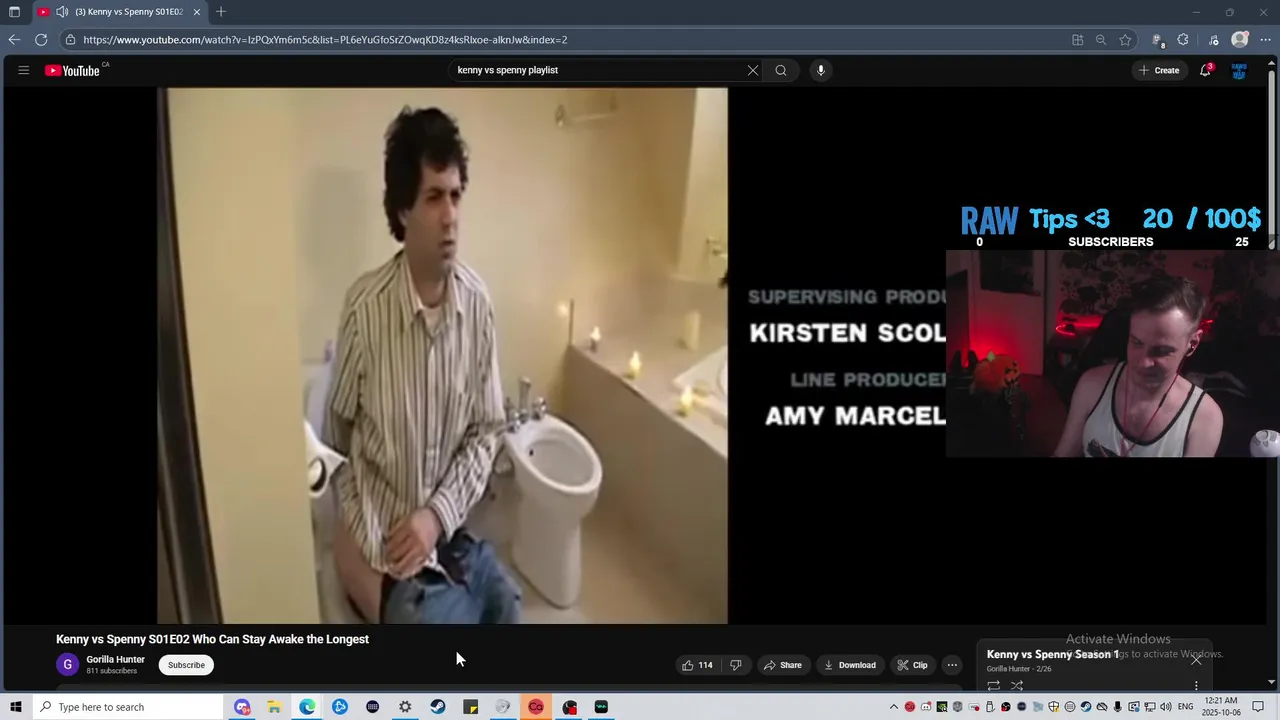Image resolution: width=1280 pixels, height=720 pixels.
Task: Open File Explorer from the taskbar
Action: coord(274,707)
